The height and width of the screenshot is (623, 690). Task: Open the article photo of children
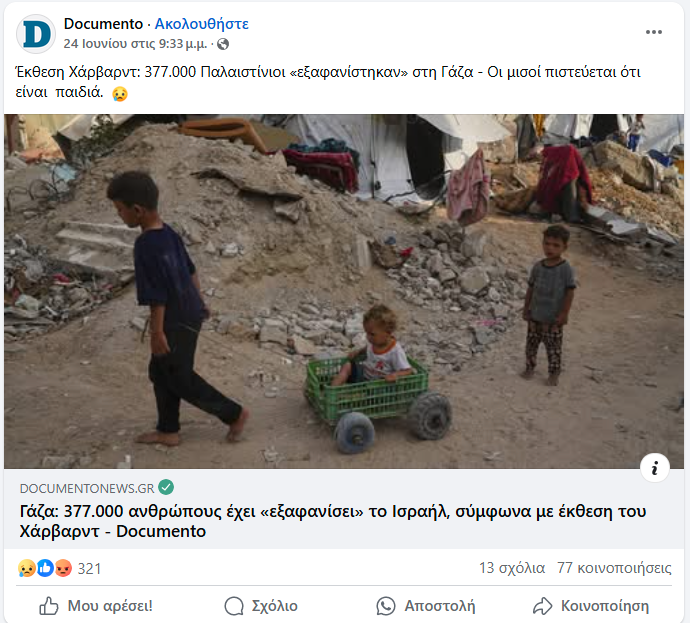(x=344, y=291)
